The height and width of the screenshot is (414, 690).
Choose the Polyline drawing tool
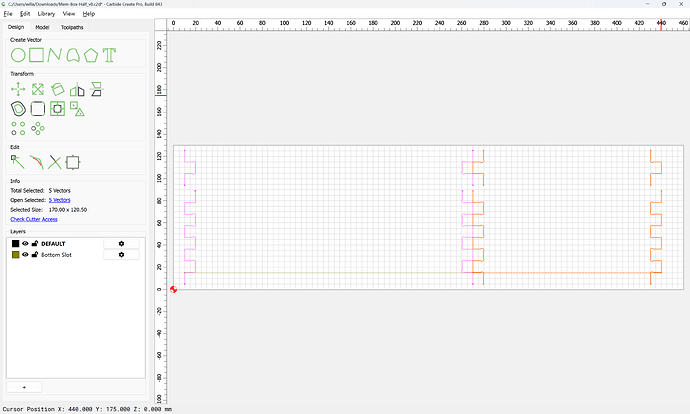55,55
